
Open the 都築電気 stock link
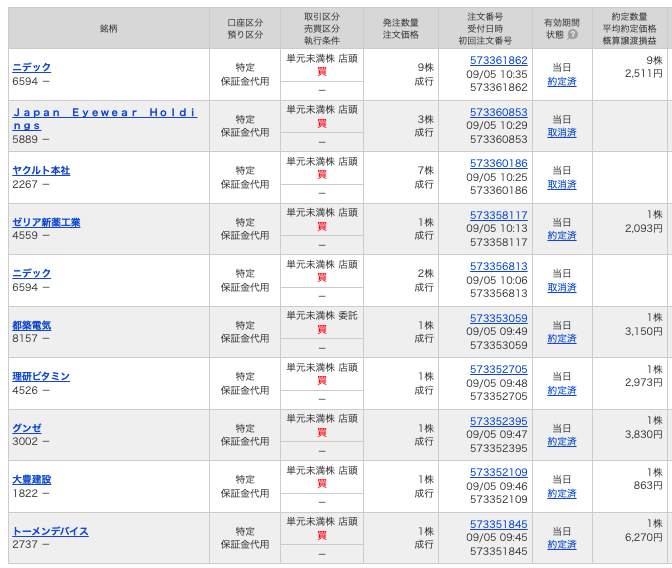[x=32, y=325]
